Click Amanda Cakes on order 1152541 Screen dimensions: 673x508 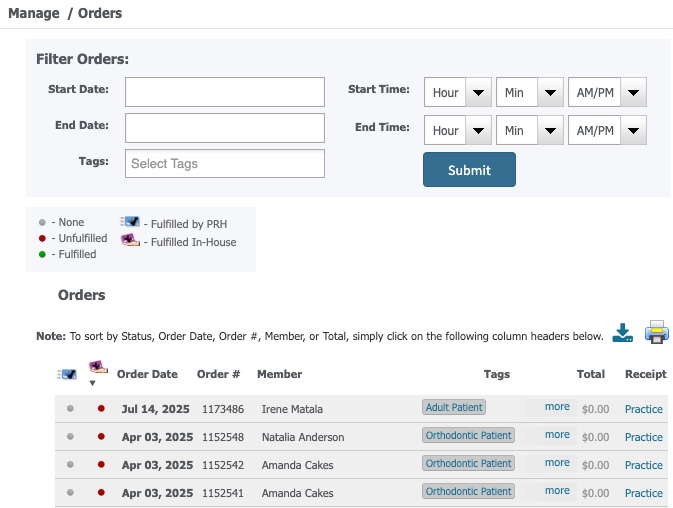(x=297, y=493)
